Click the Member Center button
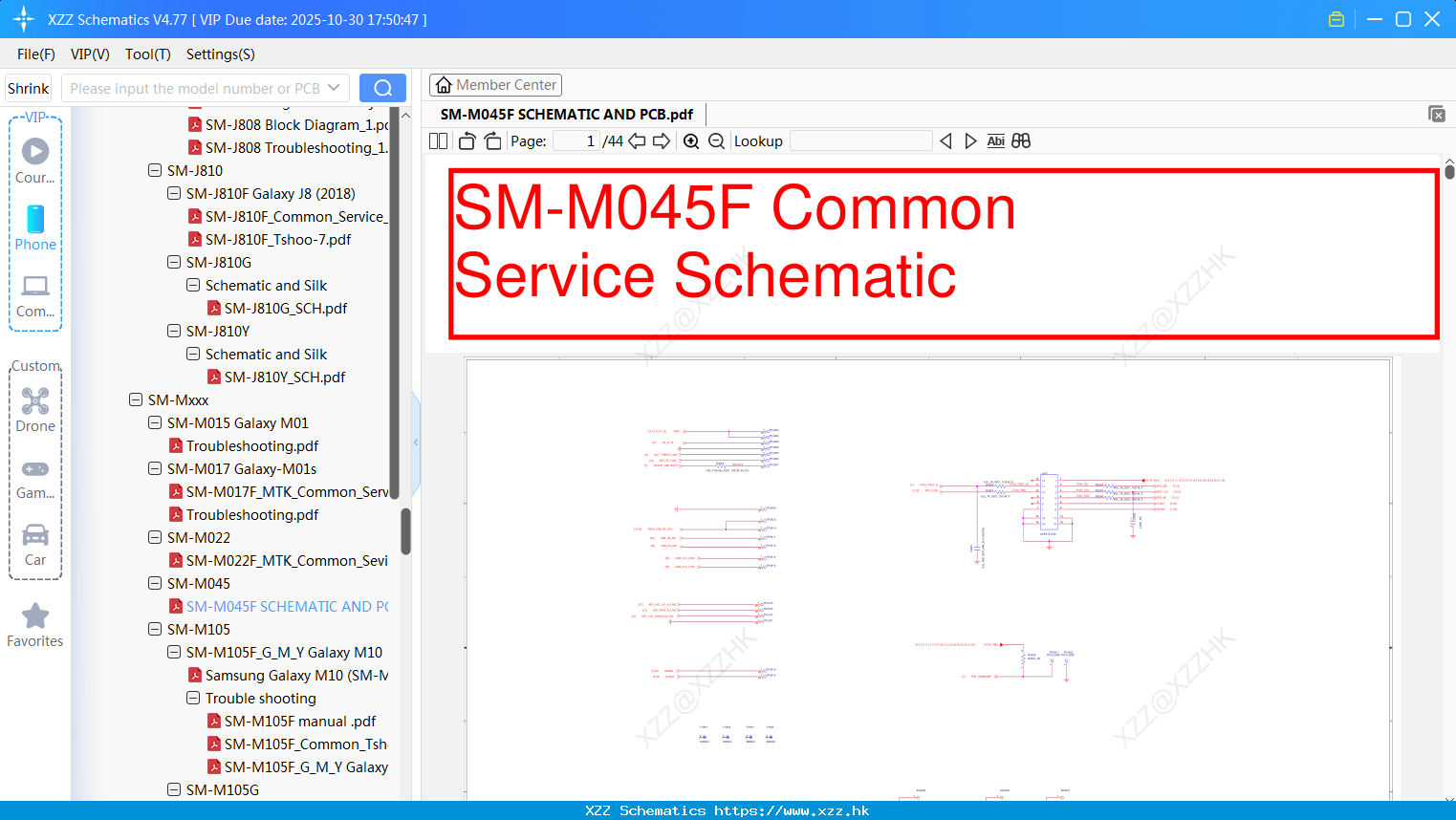The width and height of the screenshot is (1456, 820). pos(495,85)
